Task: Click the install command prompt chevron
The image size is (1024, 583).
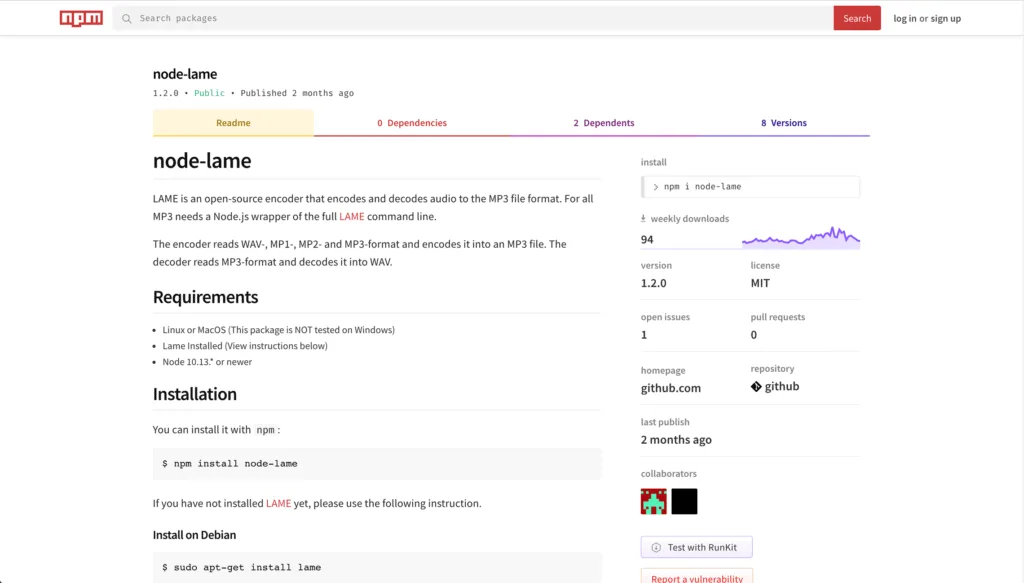Action: 656,187
